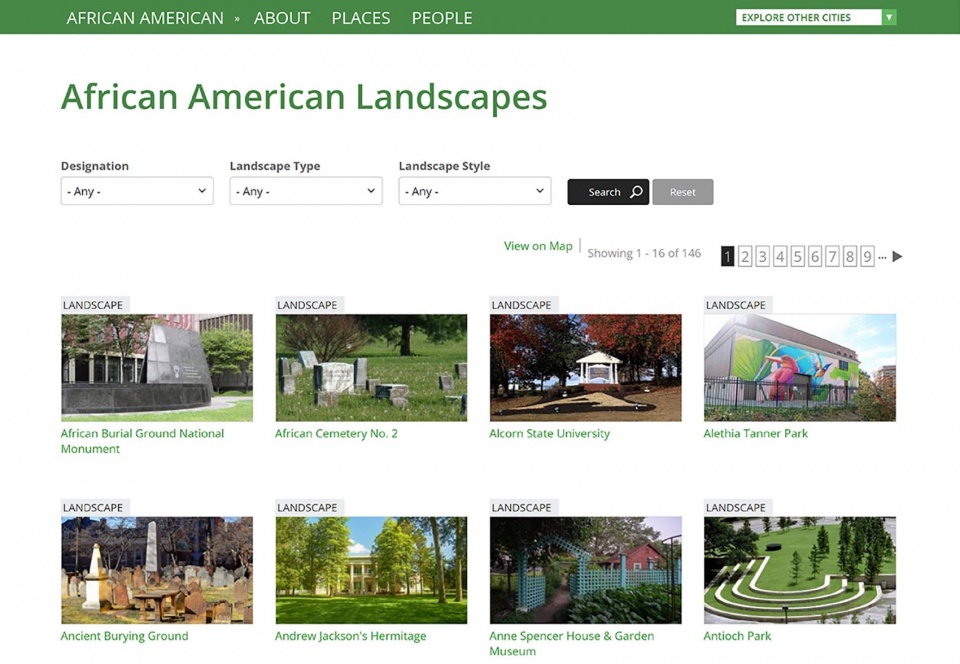Click the 'Showing 1 - 16 of 146' text
Screen dimensions: 960x664
(644, 253)
